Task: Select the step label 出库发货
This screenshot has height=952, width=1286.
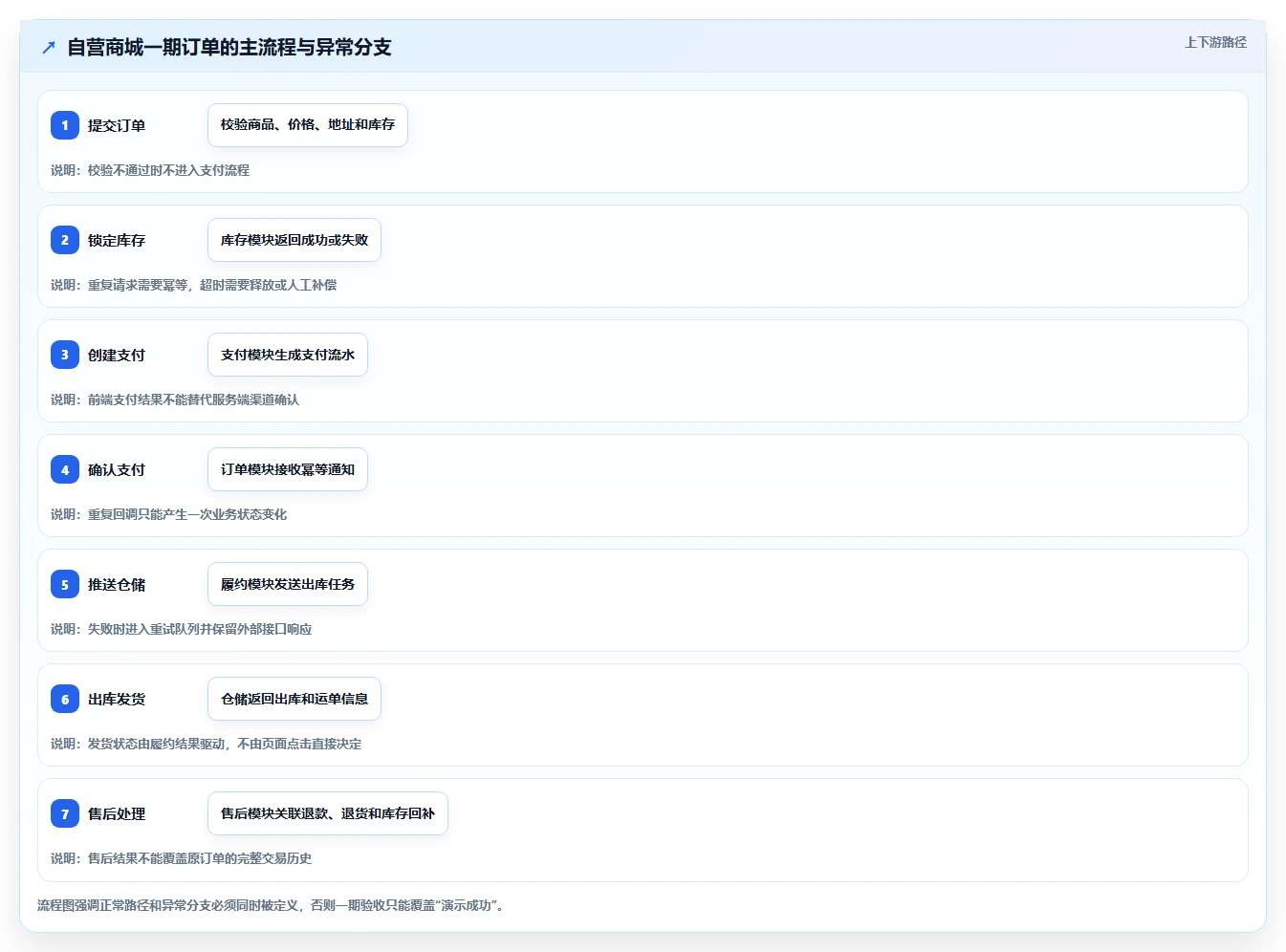Action: (117, 699)
